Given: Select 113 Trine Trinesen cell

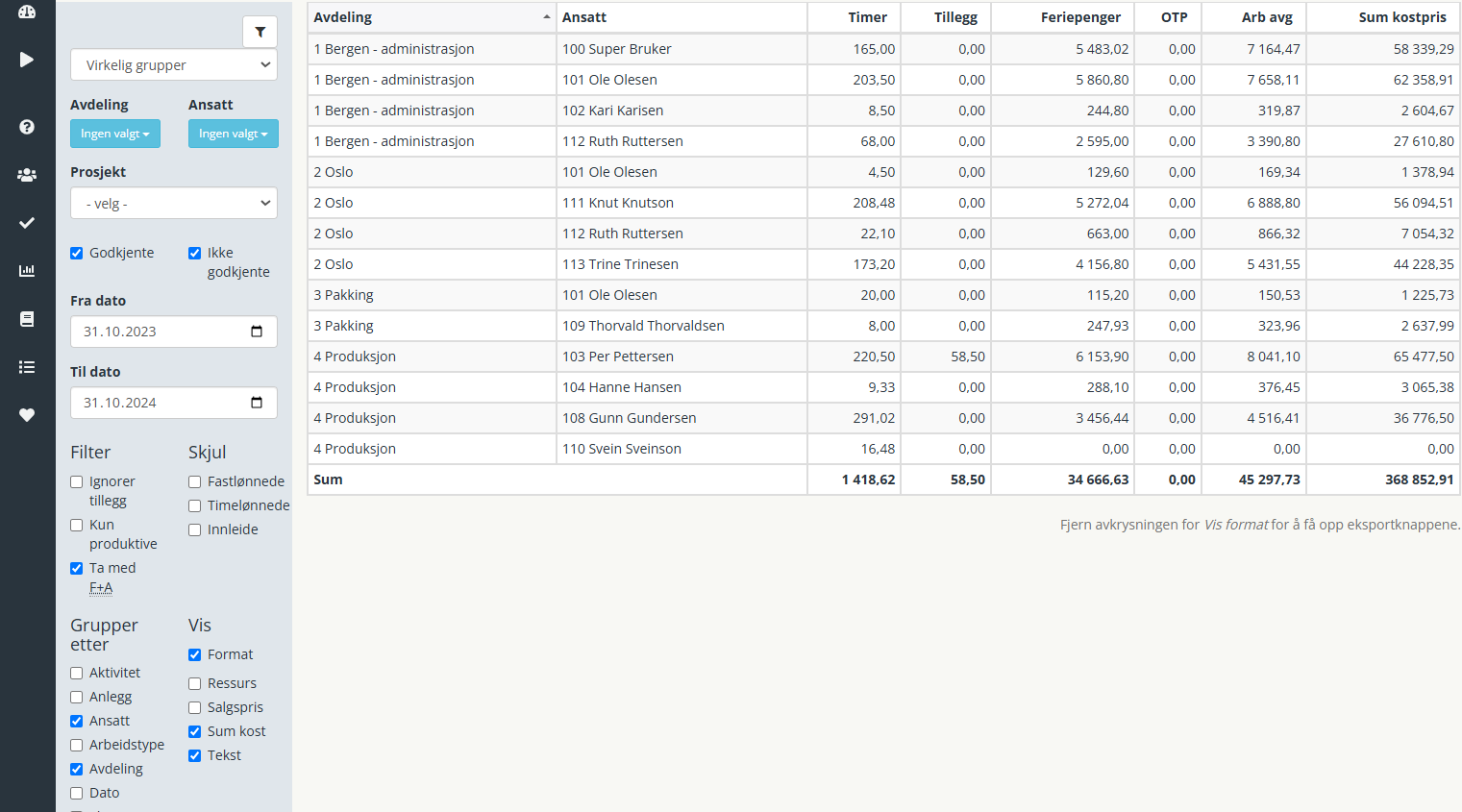Looking at the screenshot, I should tap(681, 264).
